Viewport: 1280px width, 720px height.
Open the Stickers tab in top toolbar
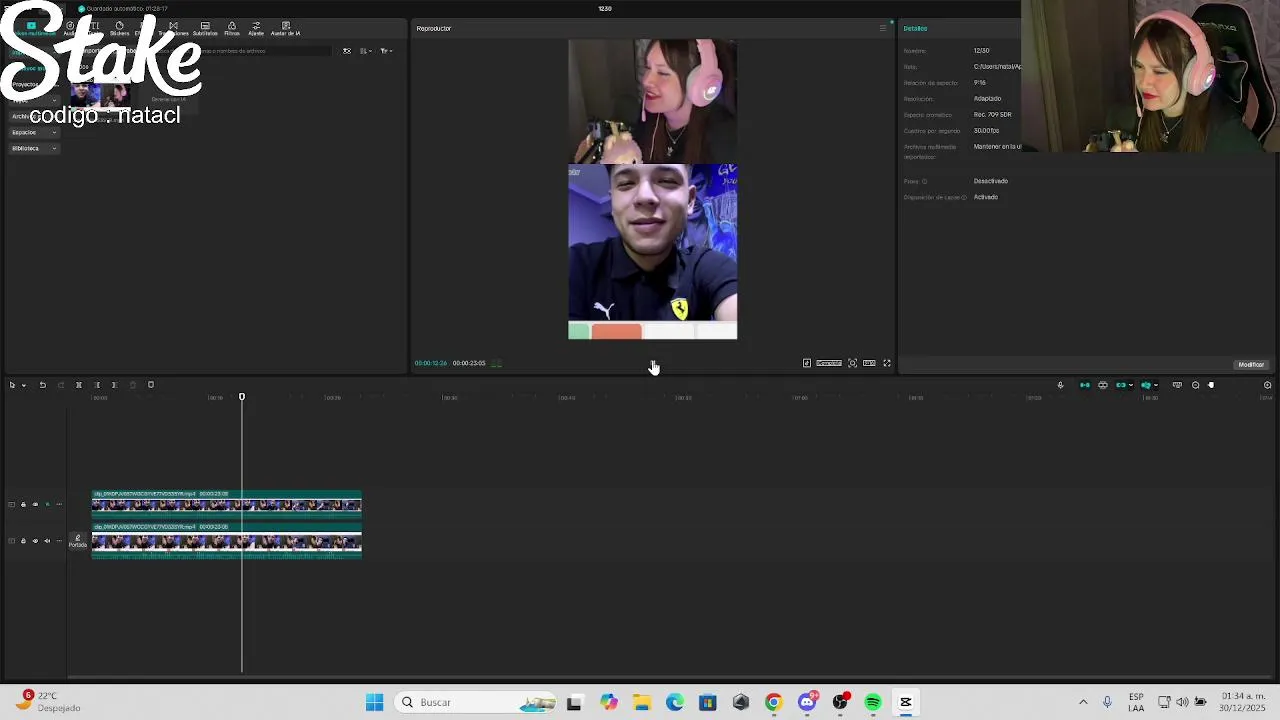119,28
